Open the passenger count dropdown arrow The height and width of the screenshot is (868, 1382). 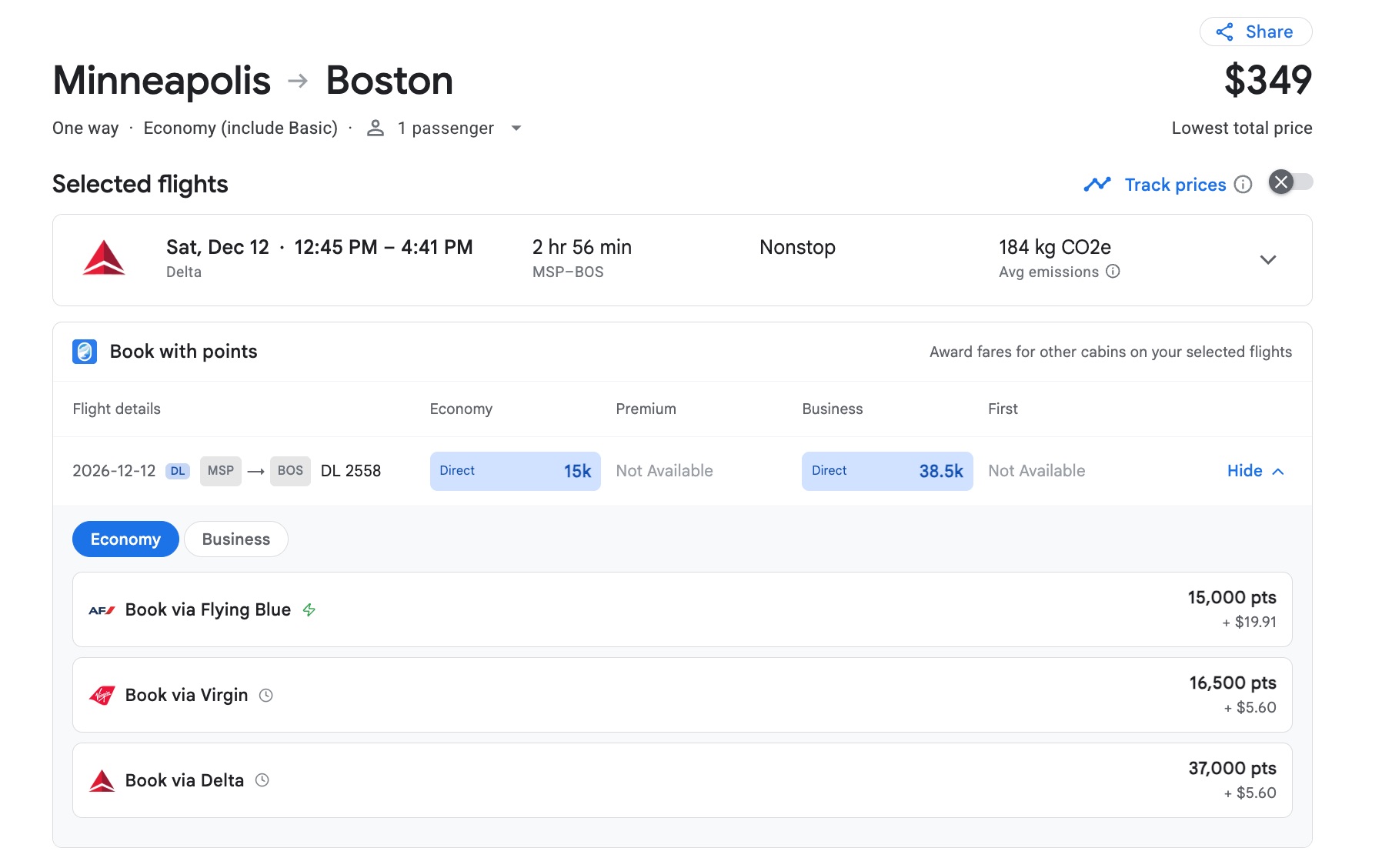tap(516, 128)
